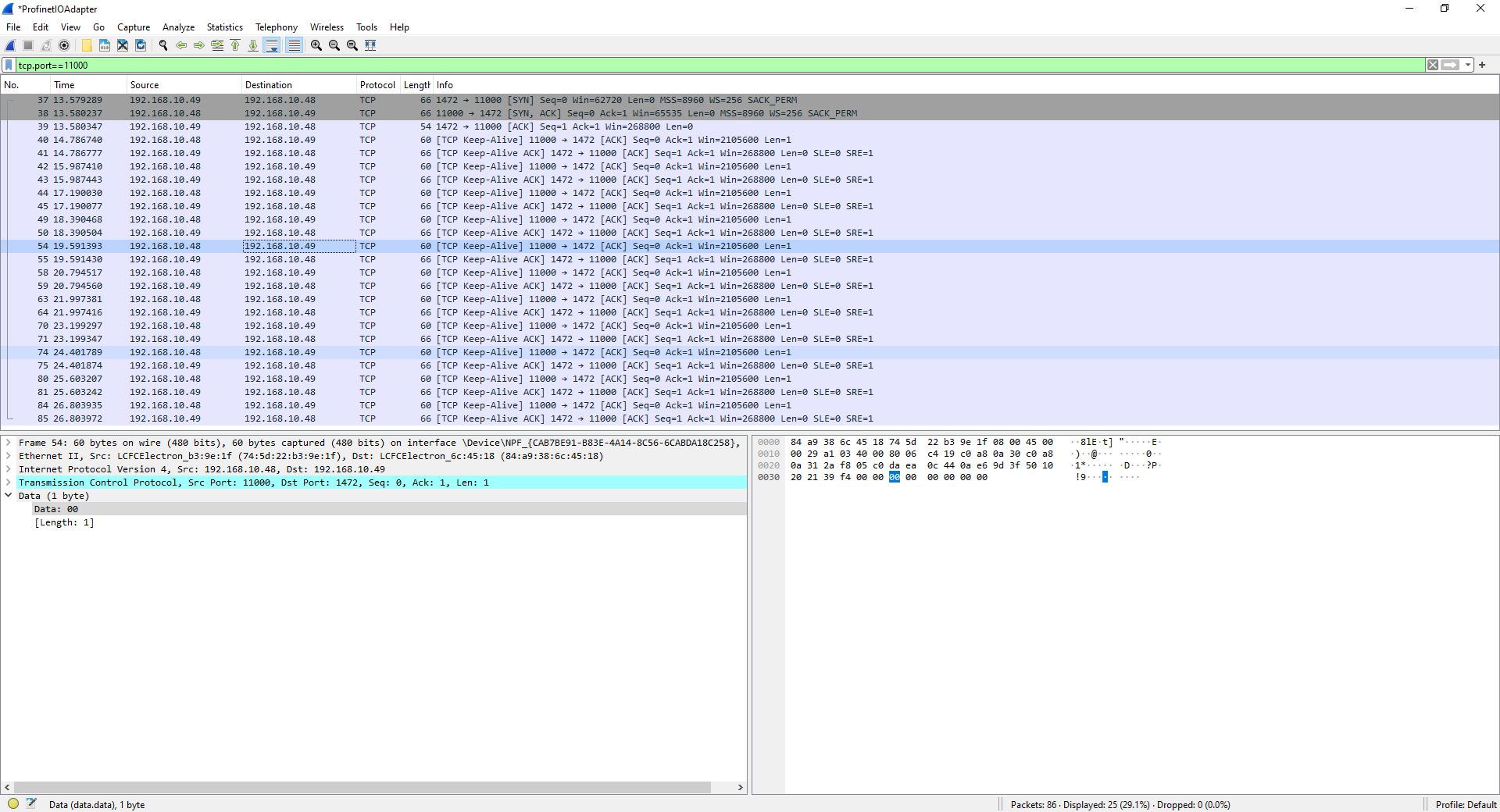
Task: Expand the Ethernet II details row
Action: (x=9, y=456)
